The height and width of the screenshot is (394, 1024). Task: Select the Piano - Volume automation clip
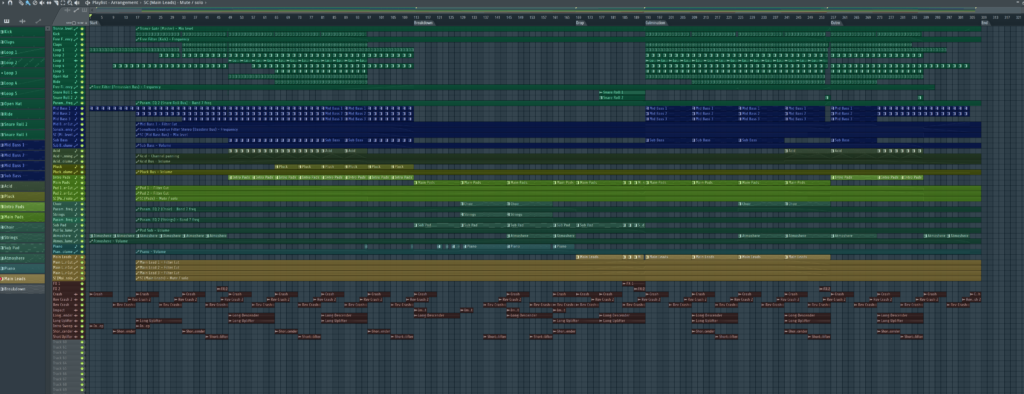pos(558,251)
